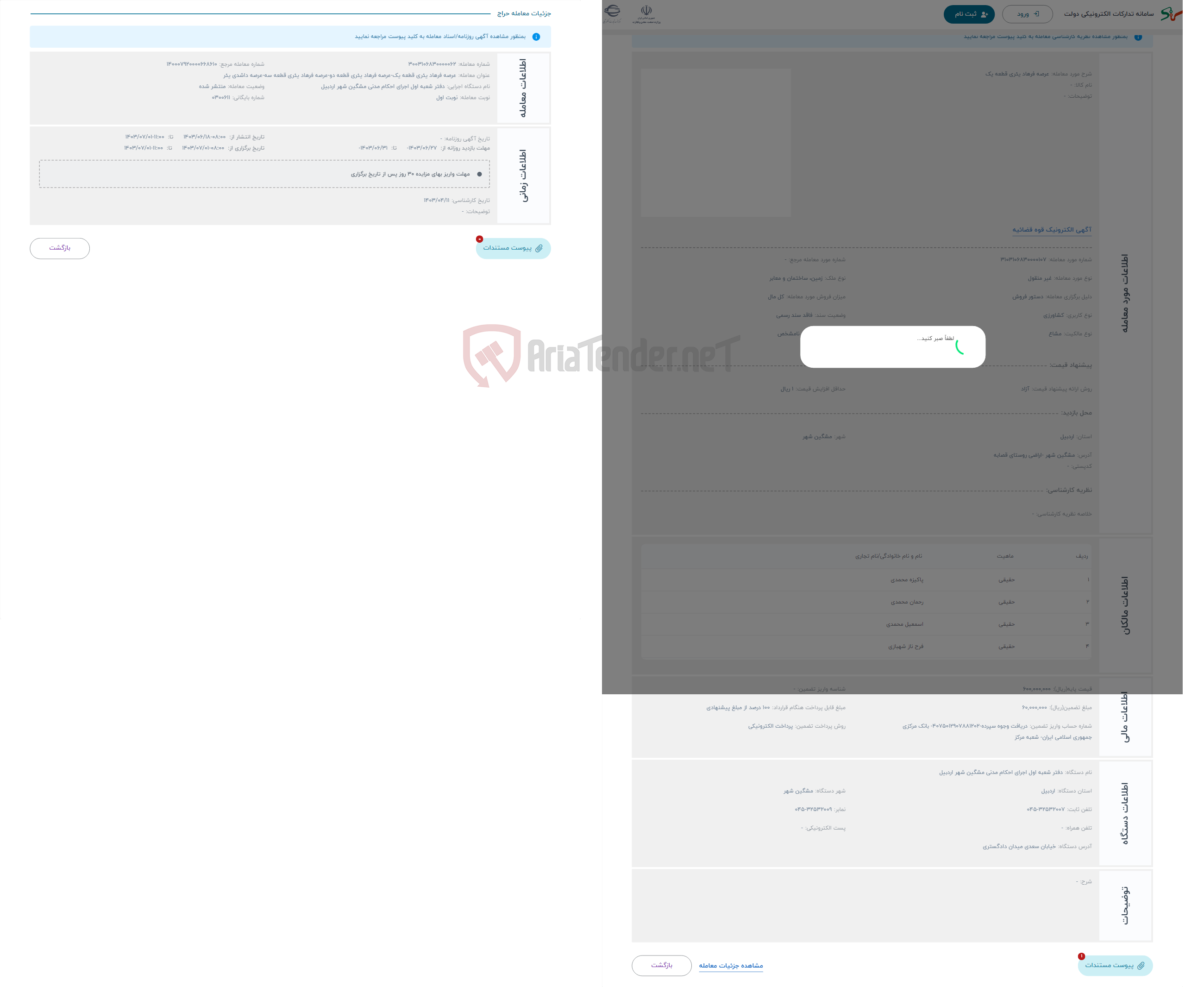Click سامانه تدارکات الکترونیکی دولت title
This screenshot has height=987, width=1204.
[1109, 14]
